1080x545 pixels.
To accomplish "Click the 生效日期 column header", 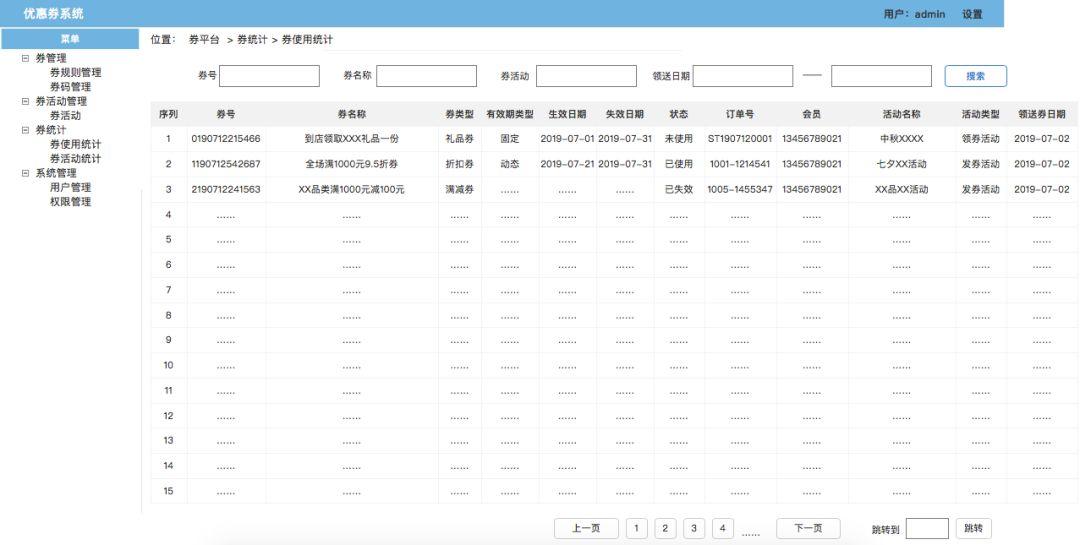I will pos(567,114).
